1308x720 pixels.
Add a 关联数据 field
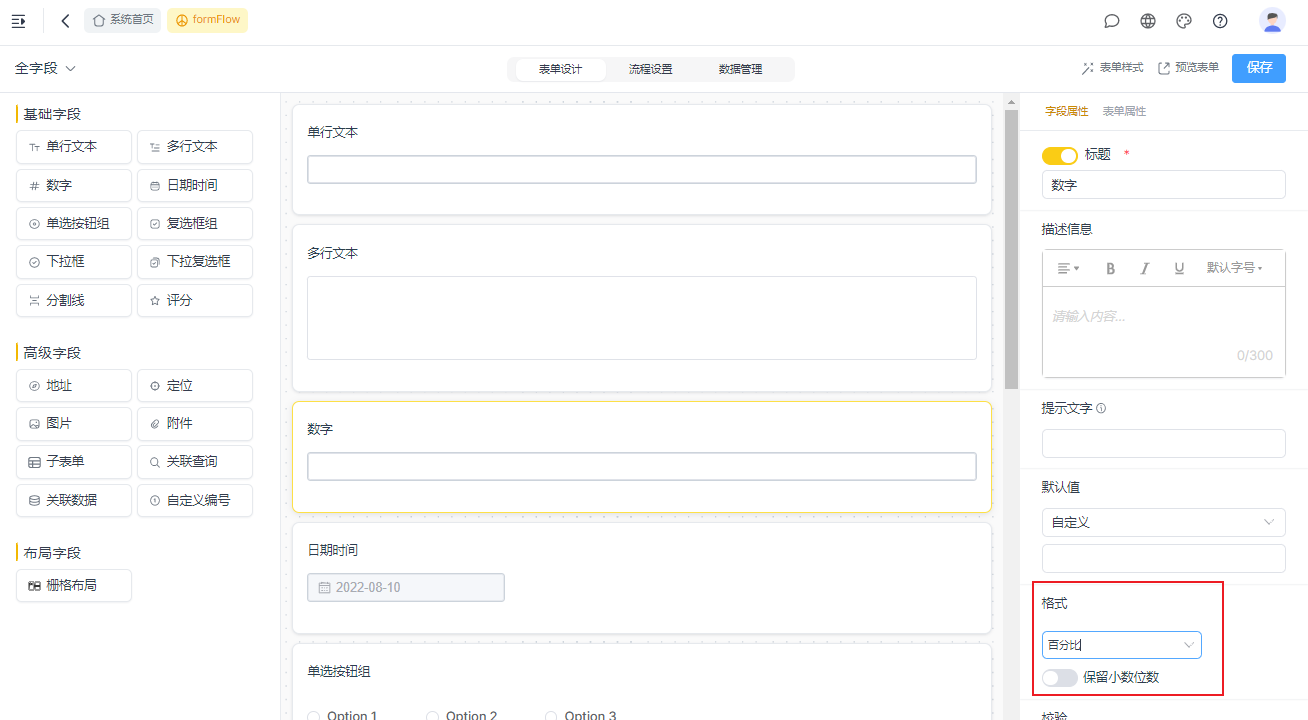tap(74, 500)
